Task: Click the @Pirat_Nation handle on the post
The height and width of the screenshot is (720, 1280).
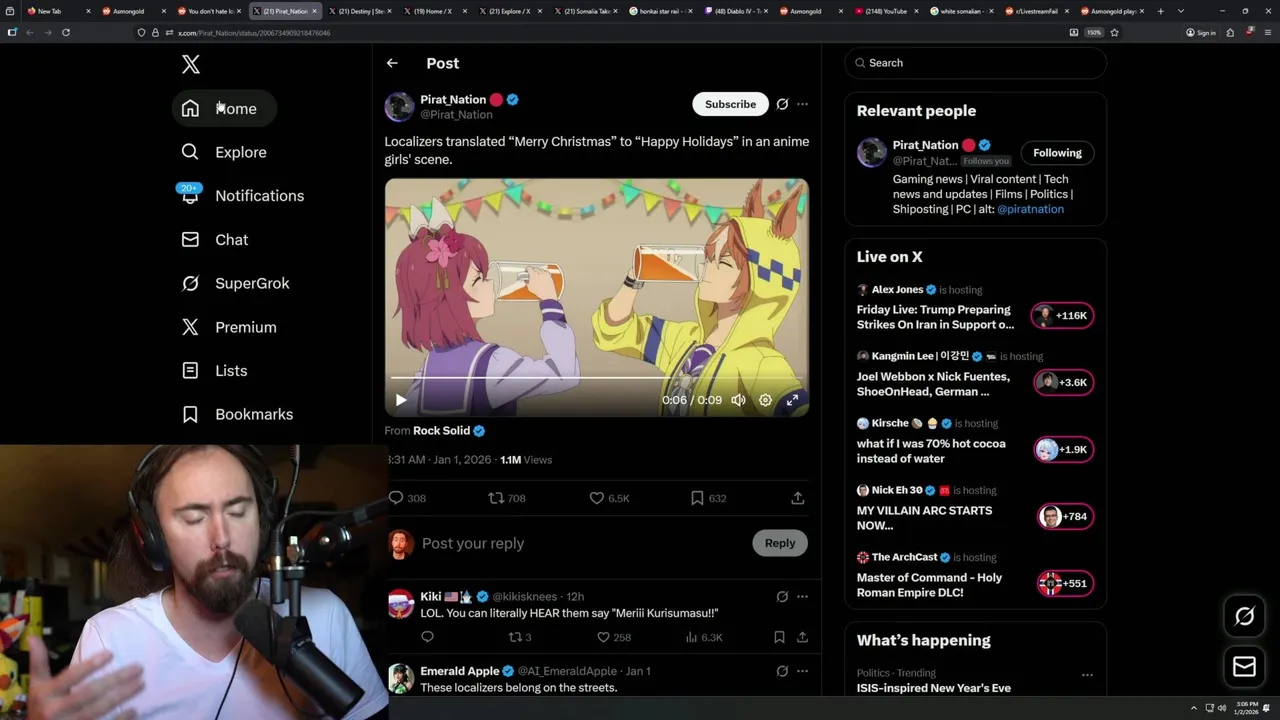Action: click(x=456, y=115)
